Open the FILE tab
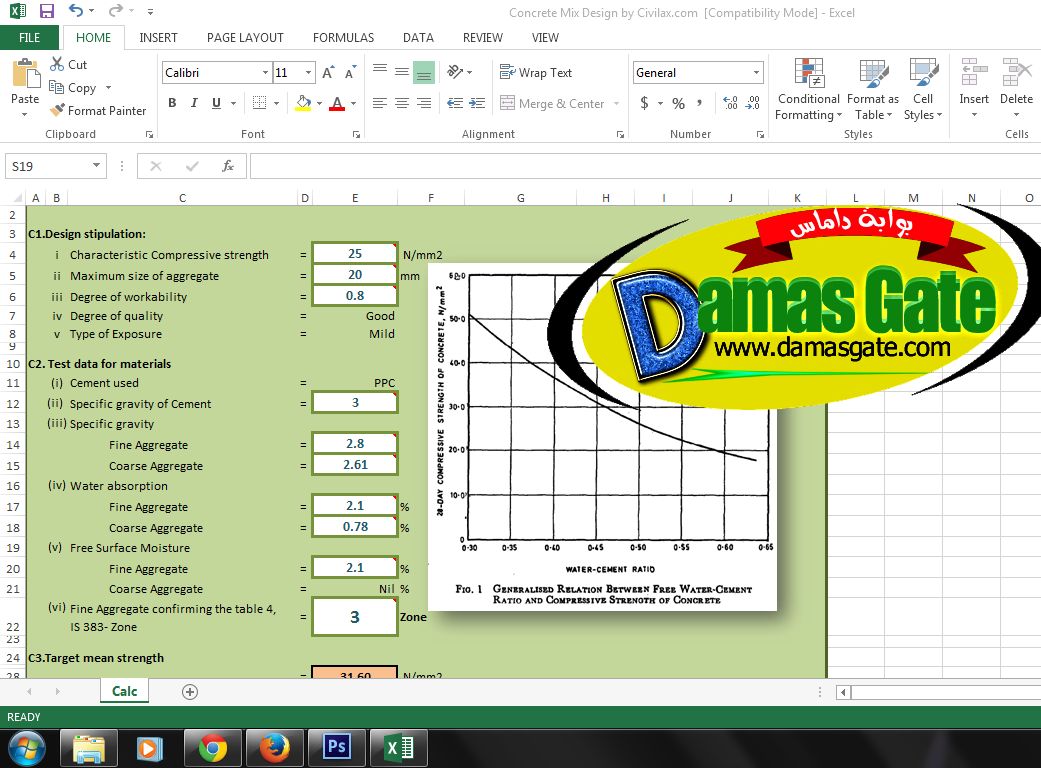This screenshot has width=1041, height=768. 29,38
